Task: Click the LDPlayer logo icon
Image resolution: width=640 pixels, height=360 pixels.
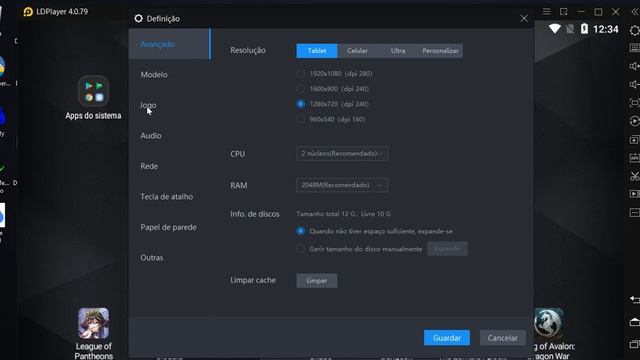Action: (28, 12)
